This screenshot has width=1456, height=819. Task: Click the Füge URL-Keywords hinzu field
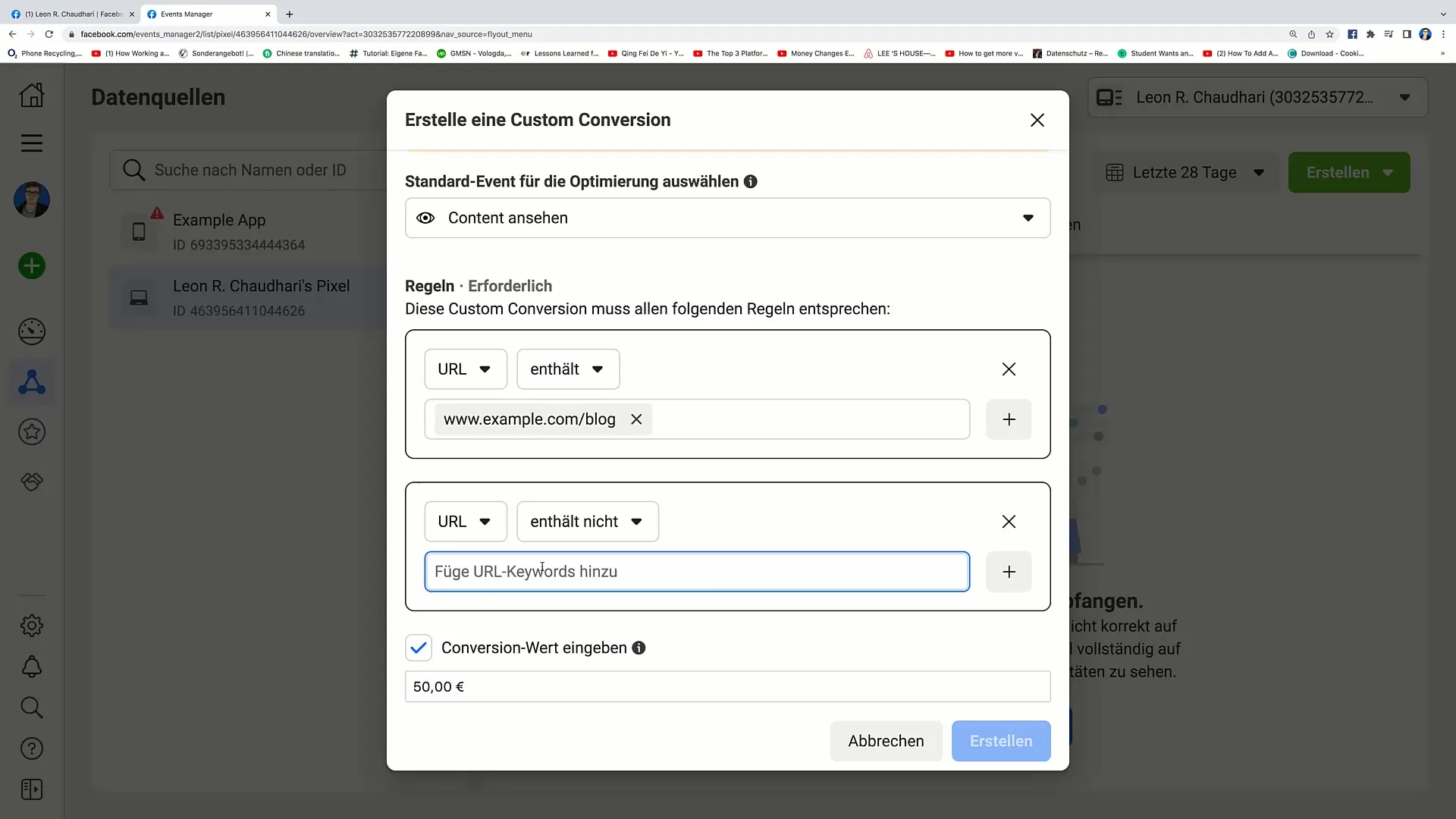[697, 572]
